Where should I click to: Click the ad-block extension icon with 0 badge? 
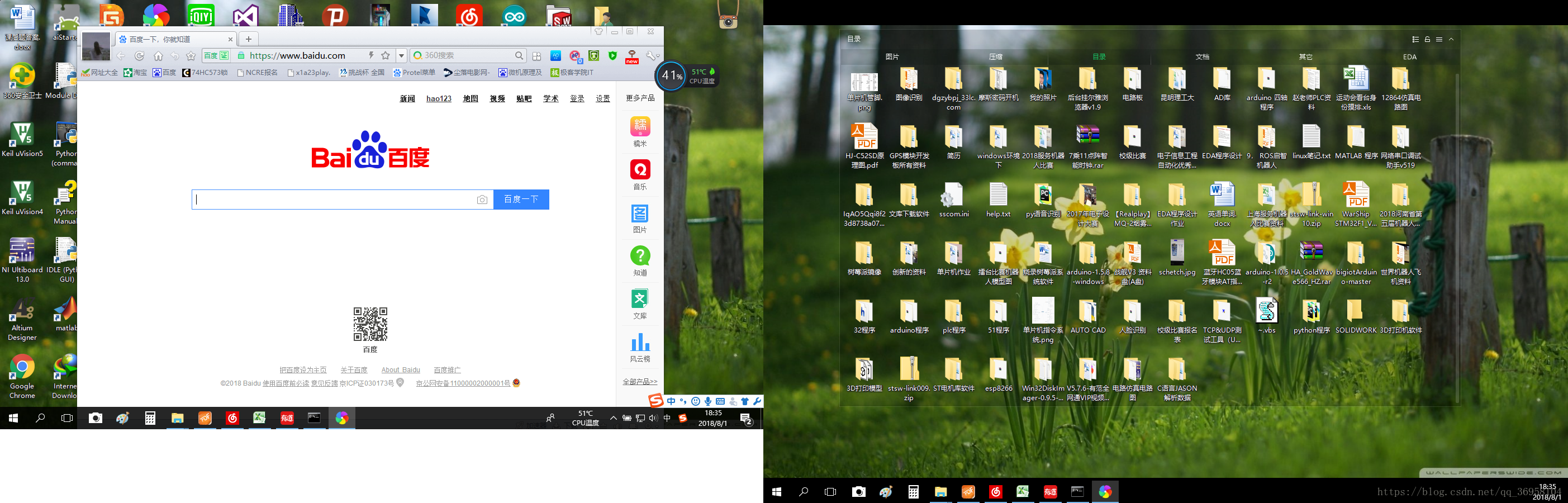[575, 56]
